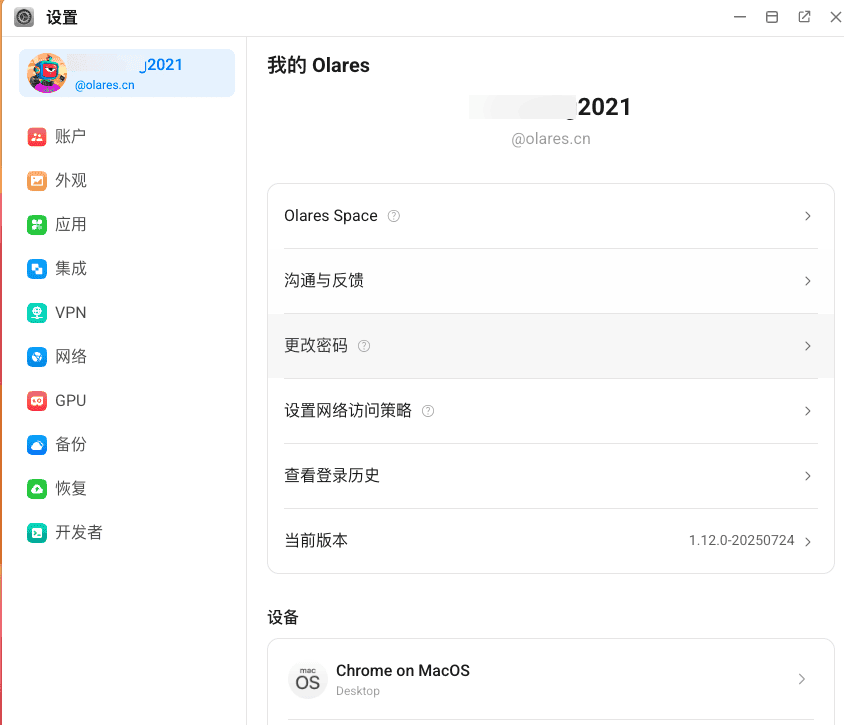Open 沟通与反馈 feedback entry
Screen dimensions: 844x725
click(551, 281)
